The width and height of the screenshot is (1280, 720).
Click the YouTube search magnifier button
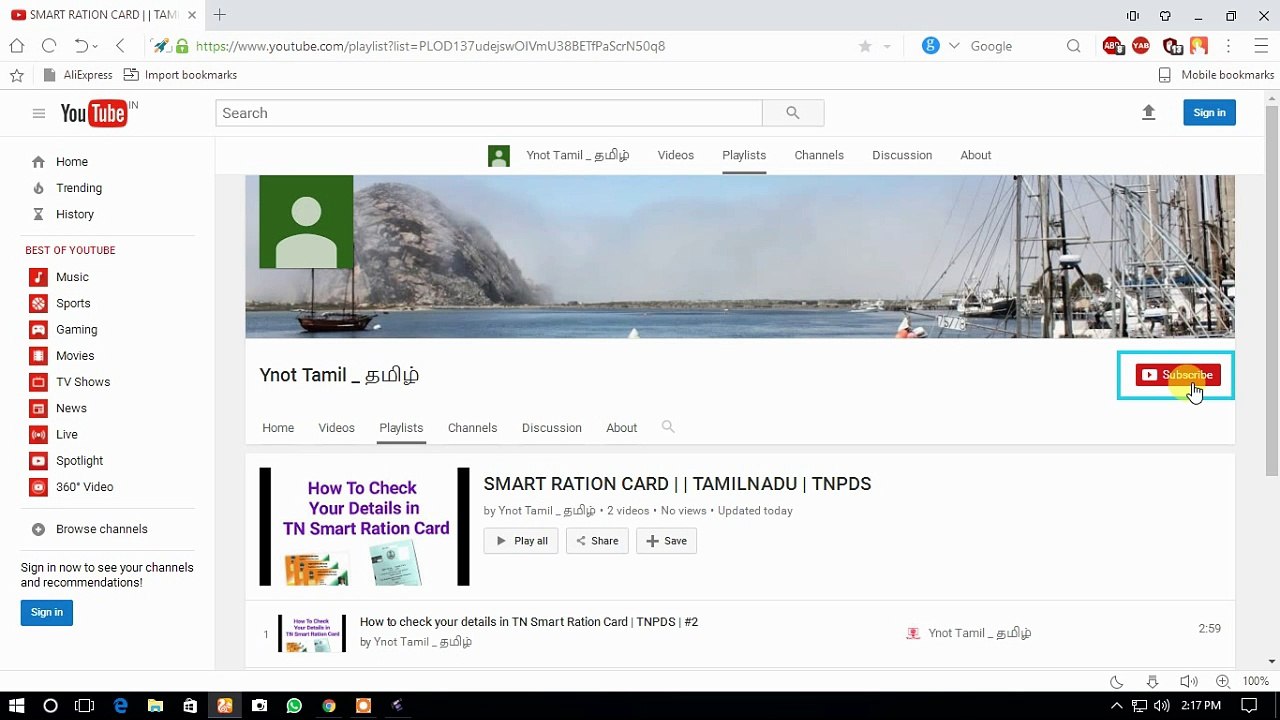tap(793, 113)
